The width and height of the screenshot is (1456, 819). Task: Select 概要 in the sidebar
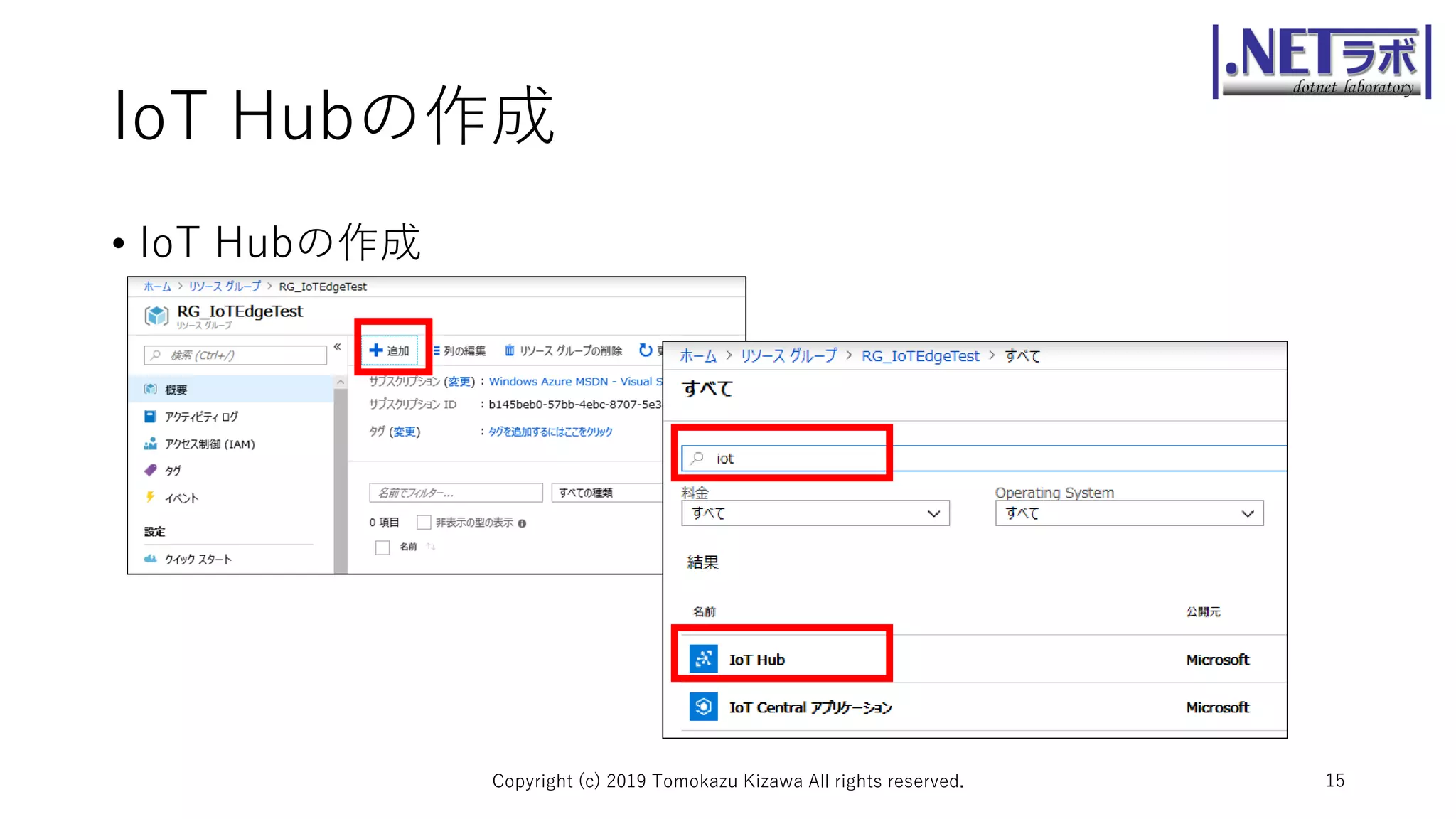tap(231, 390)
